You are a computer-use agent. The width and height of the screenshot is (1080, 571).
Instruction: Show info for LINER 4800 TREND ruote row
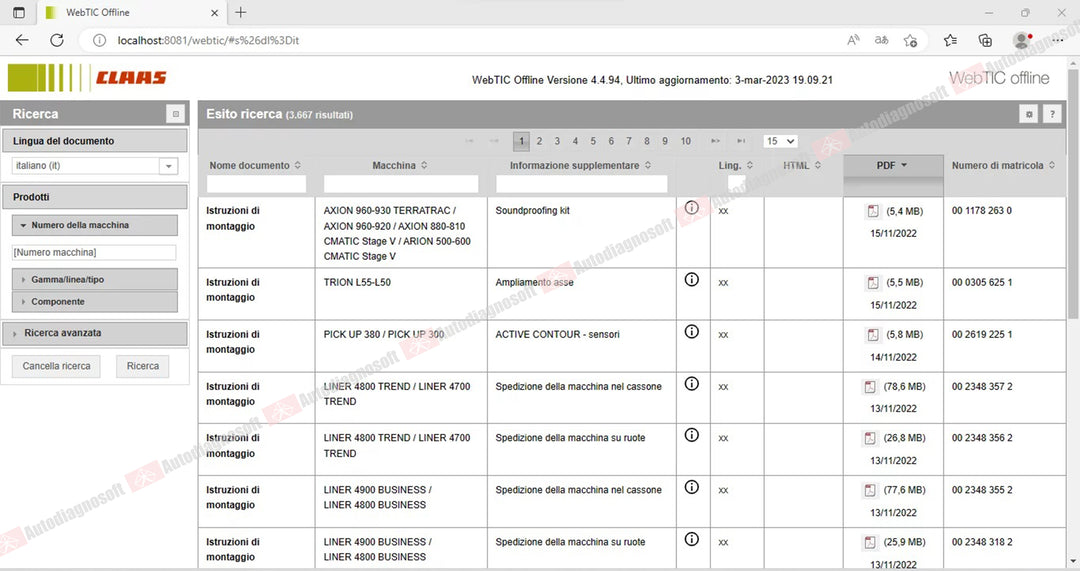692,435
